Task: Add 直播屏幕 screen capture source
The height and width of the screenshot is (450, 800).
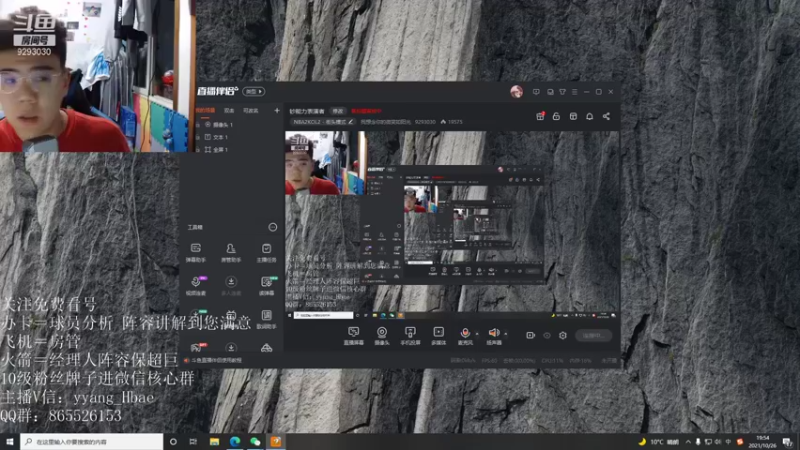Action: [353, 336]
